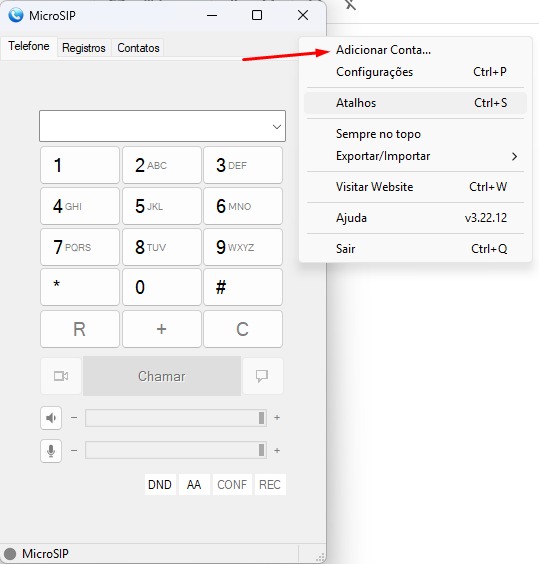
Task: Mute the speaker with the speaker icon
Action: [51, 418]
